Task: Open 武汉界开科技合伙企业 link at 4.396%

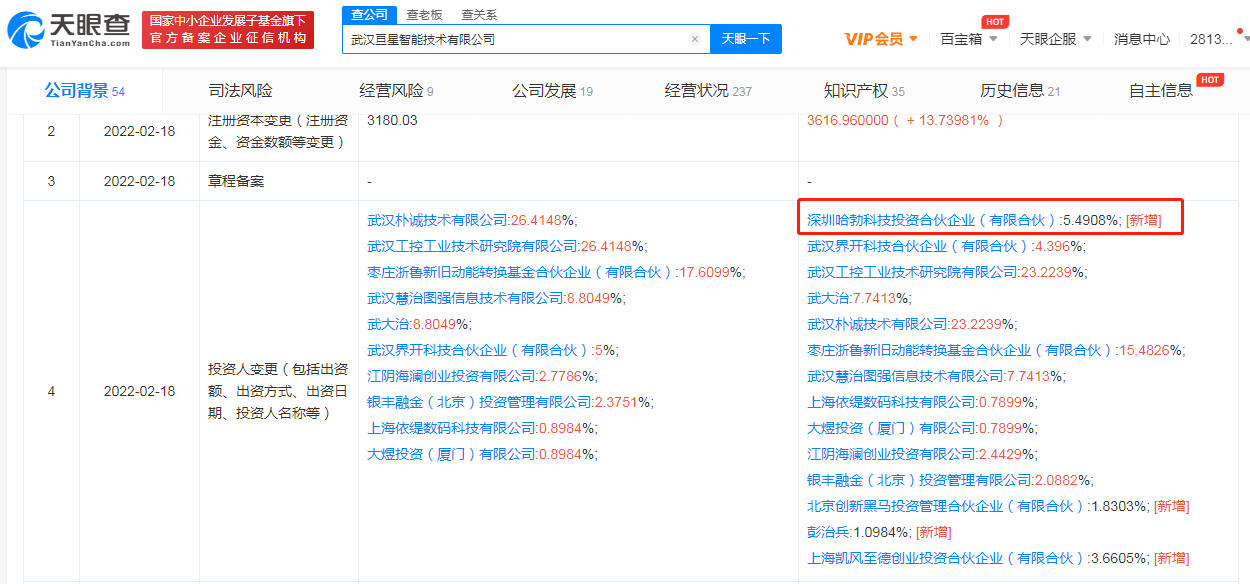Action: [x=918, y=245]
